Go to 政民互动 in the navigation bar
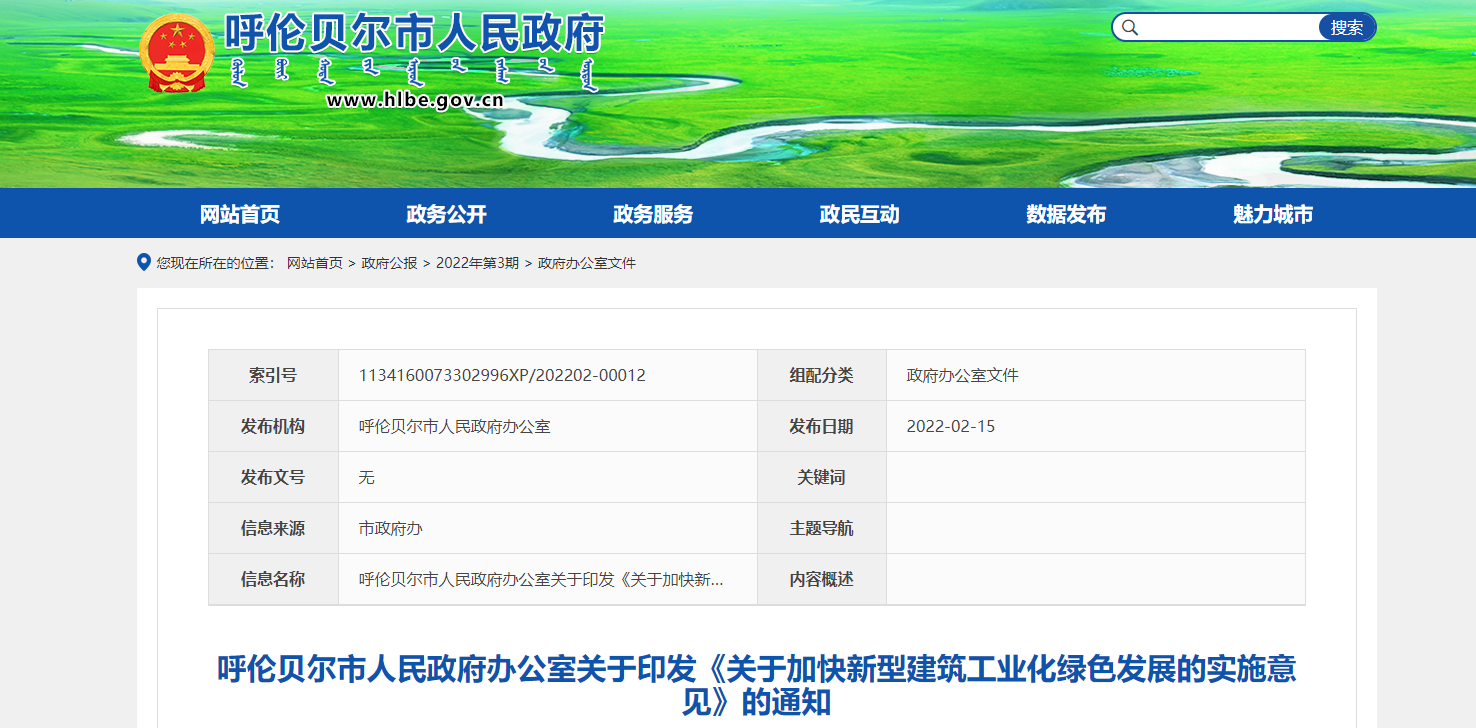This screenshot has width=1476, height=728. (x=859, y=214)
